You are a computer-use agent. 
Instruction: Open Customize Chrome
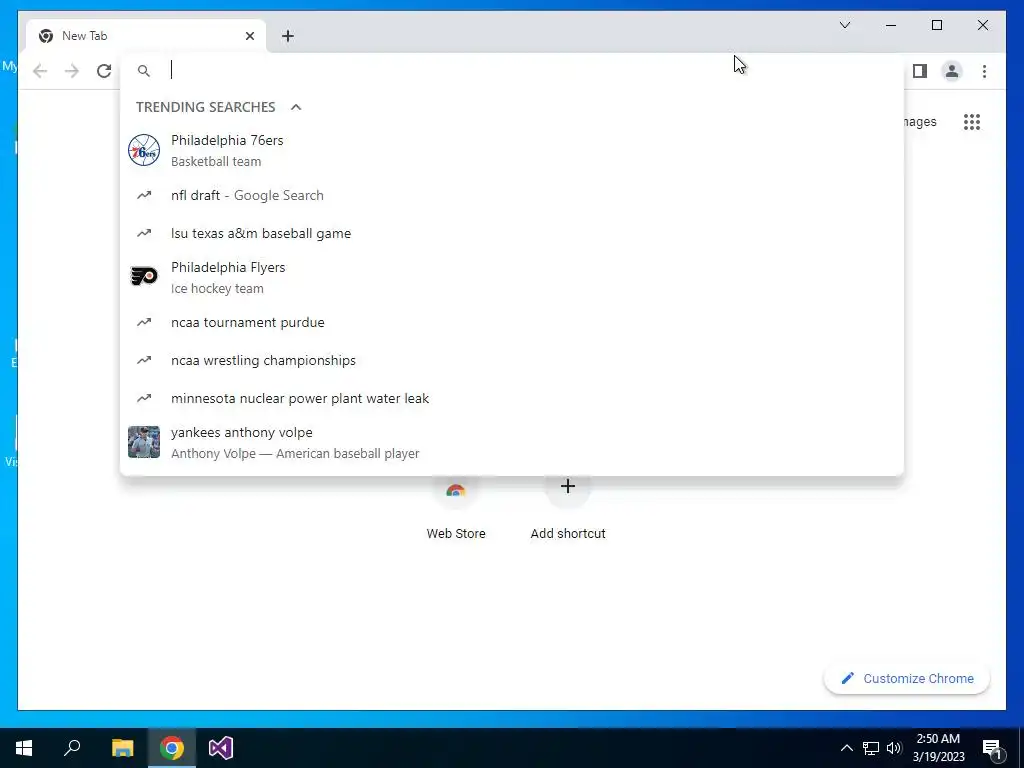point(907,679)
